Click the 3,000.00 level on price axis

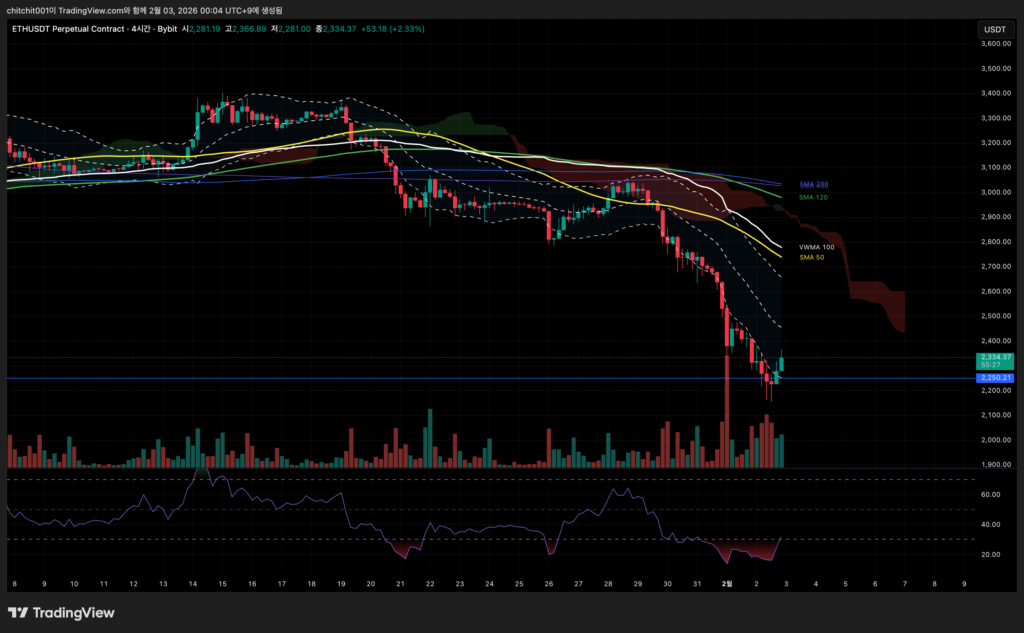coord(995,192)
